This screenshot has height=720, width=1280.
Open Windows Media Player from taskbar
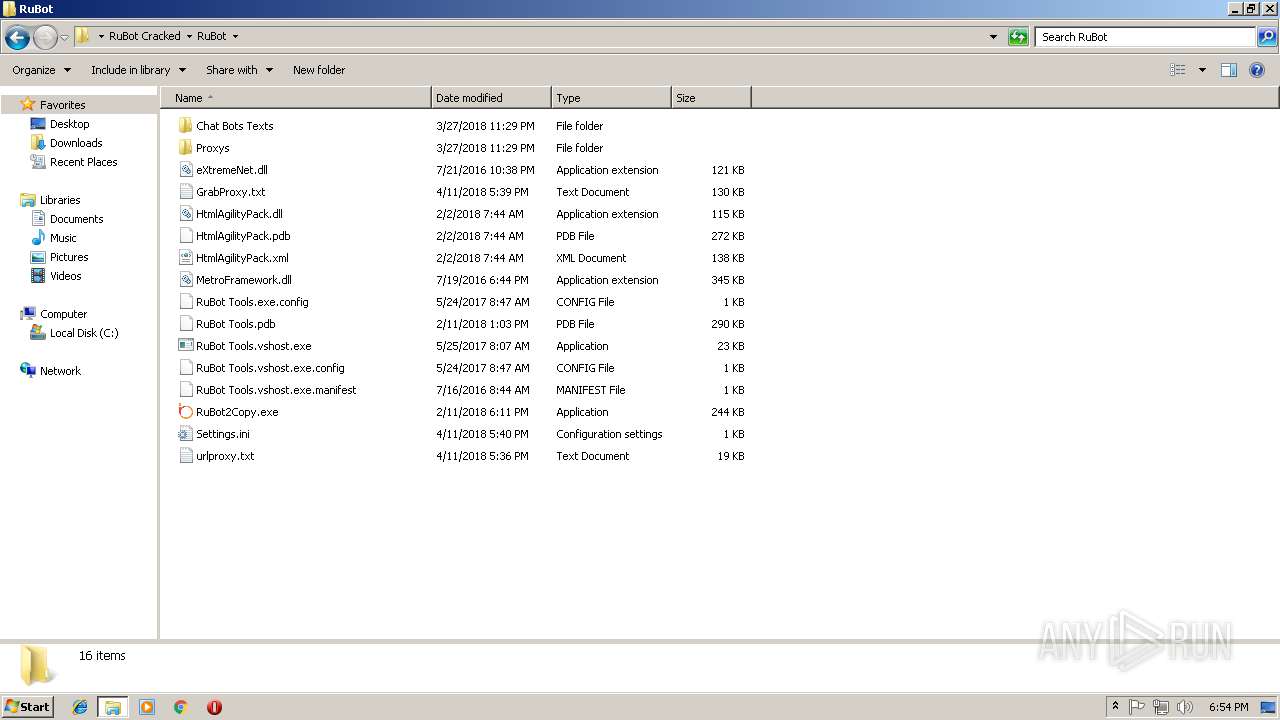tap(147, 707)
